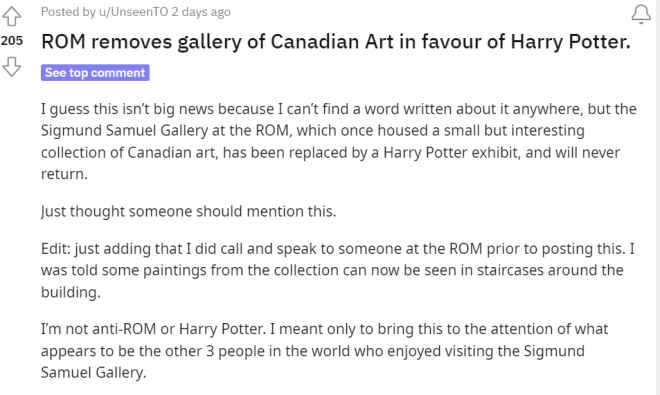Viewport: 660px width, 395px height.
Task: Click the paragraph starting 'I'm not anti-ROM'
Action: (x=325, y=350)
